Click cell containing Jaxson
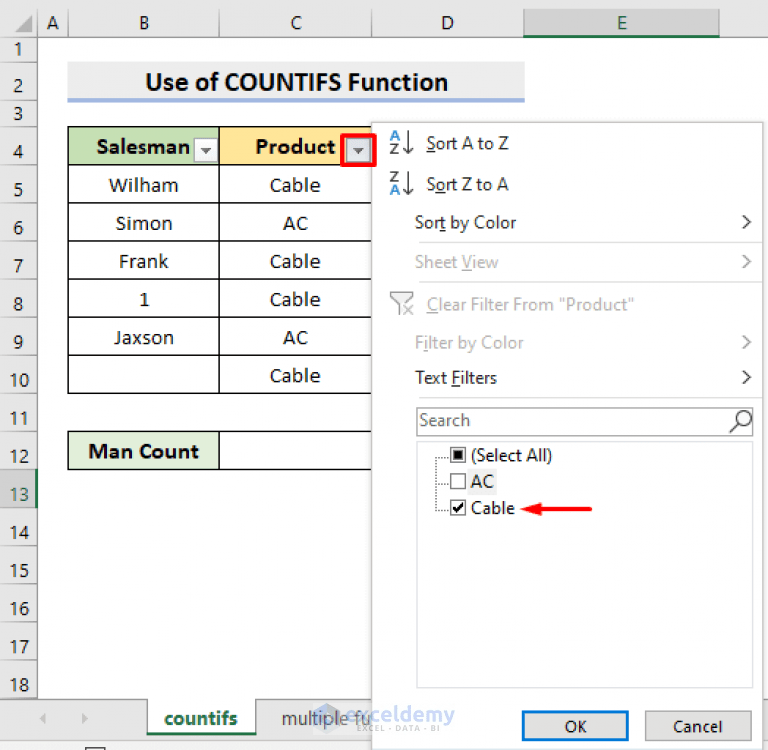Screen dimensions: 768x750 pos(144,338)
